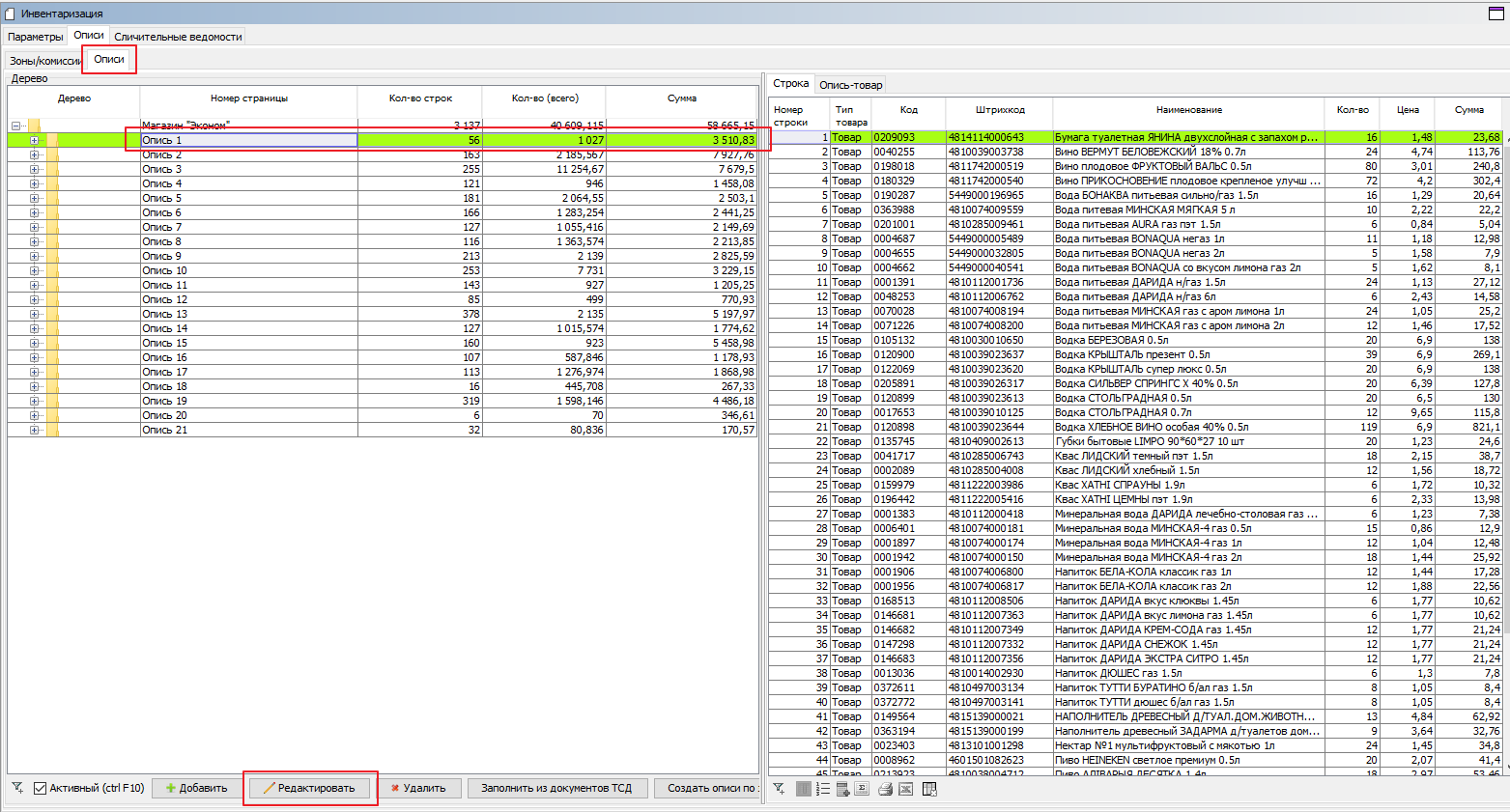The width and height of the screenshot is (1510, 812).
Task: Click the Удалить button
Action: click(x=418, y=788)
